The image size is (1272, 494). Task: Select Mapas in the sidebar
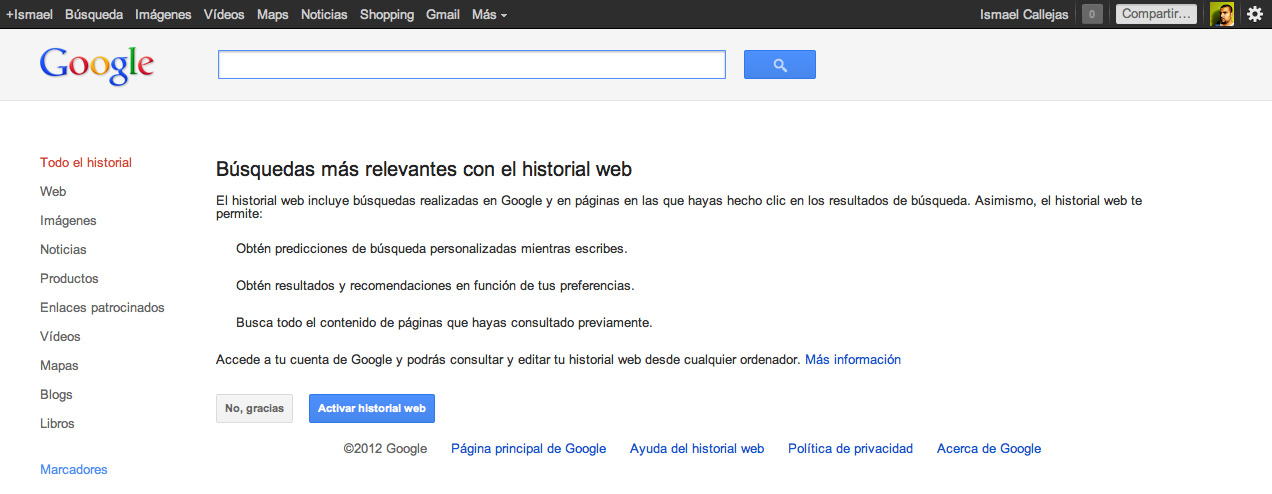(59, 366)
